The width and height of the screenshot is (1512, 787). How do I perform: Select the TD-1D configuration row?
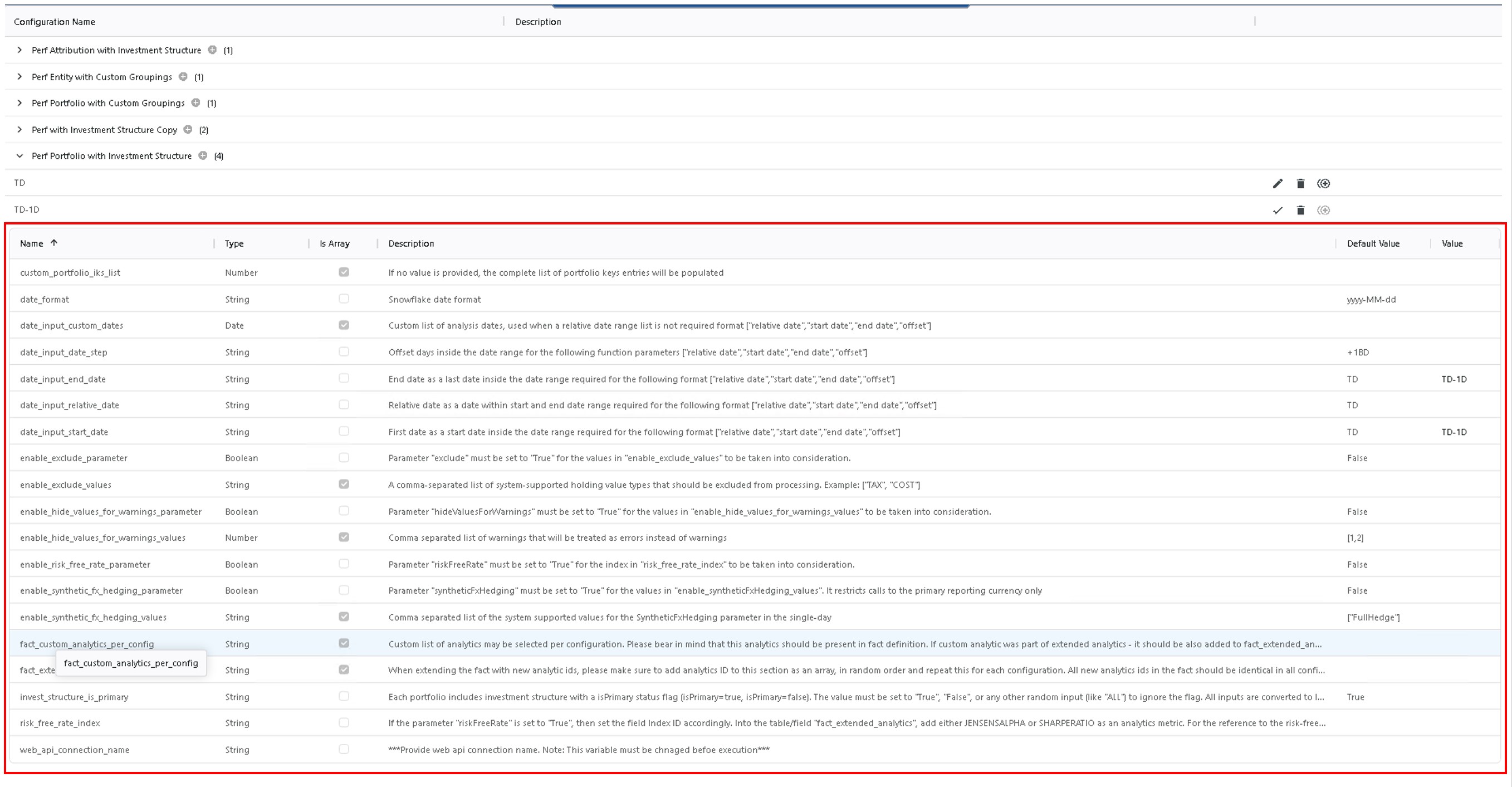26,209
